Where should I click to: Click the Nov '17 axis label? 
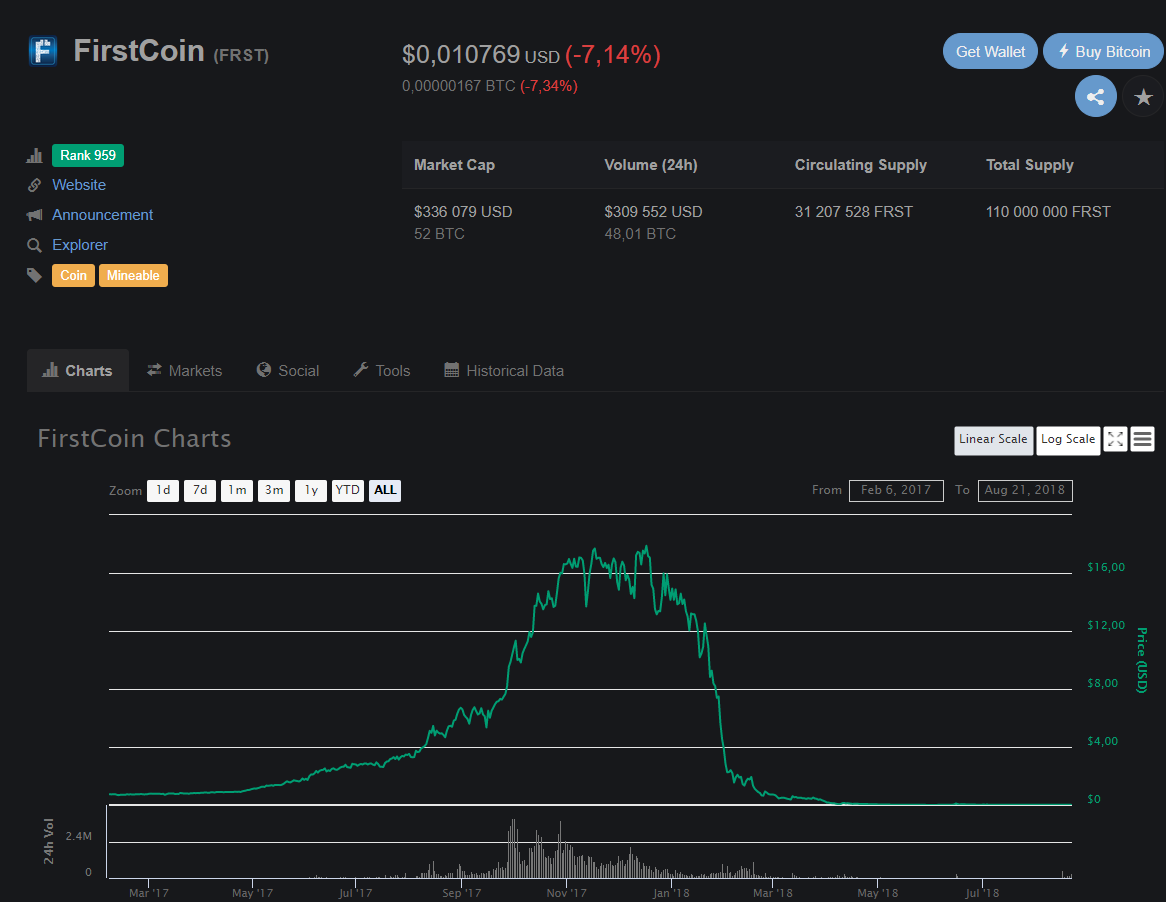pyautogui.click(x=567, y=893)
